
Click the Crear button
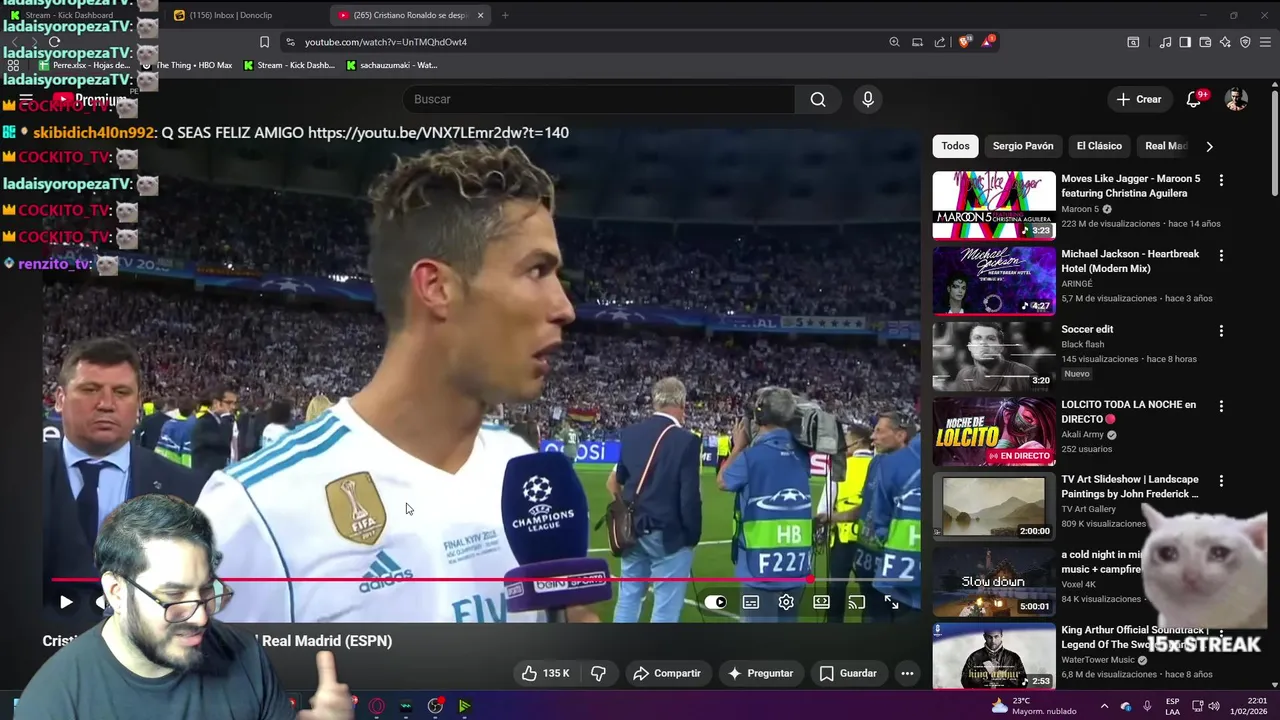pos(1139,99)
